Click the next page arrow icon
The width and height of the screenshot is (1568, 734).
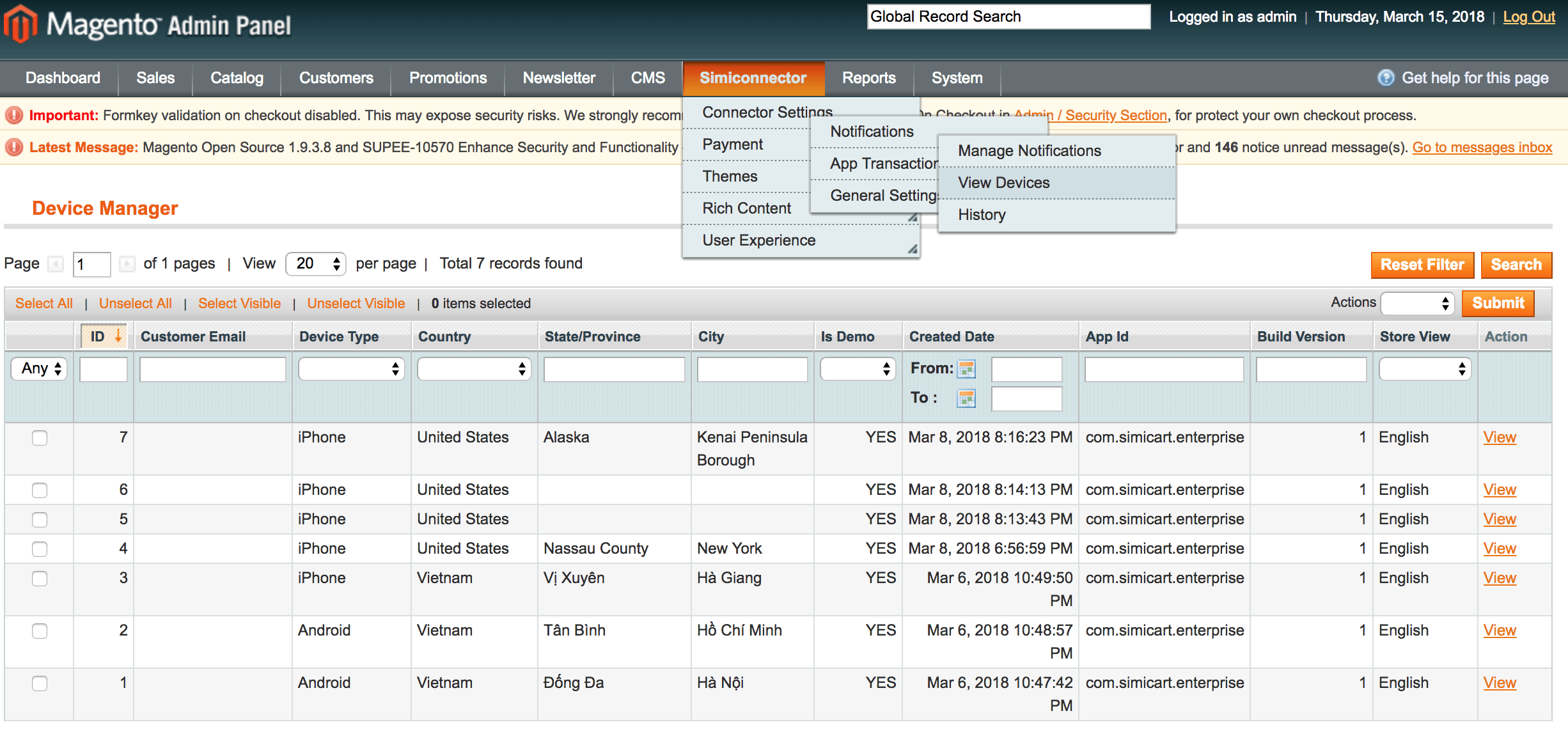click(127, 264)
